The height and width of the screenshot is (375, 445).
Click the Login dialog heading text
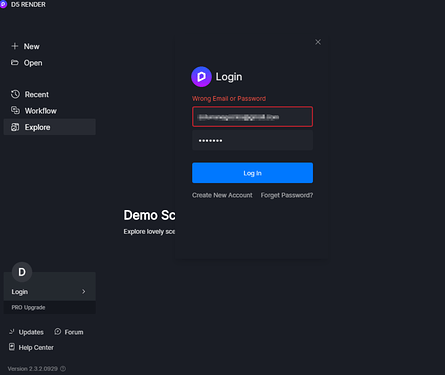click(229, 77)
